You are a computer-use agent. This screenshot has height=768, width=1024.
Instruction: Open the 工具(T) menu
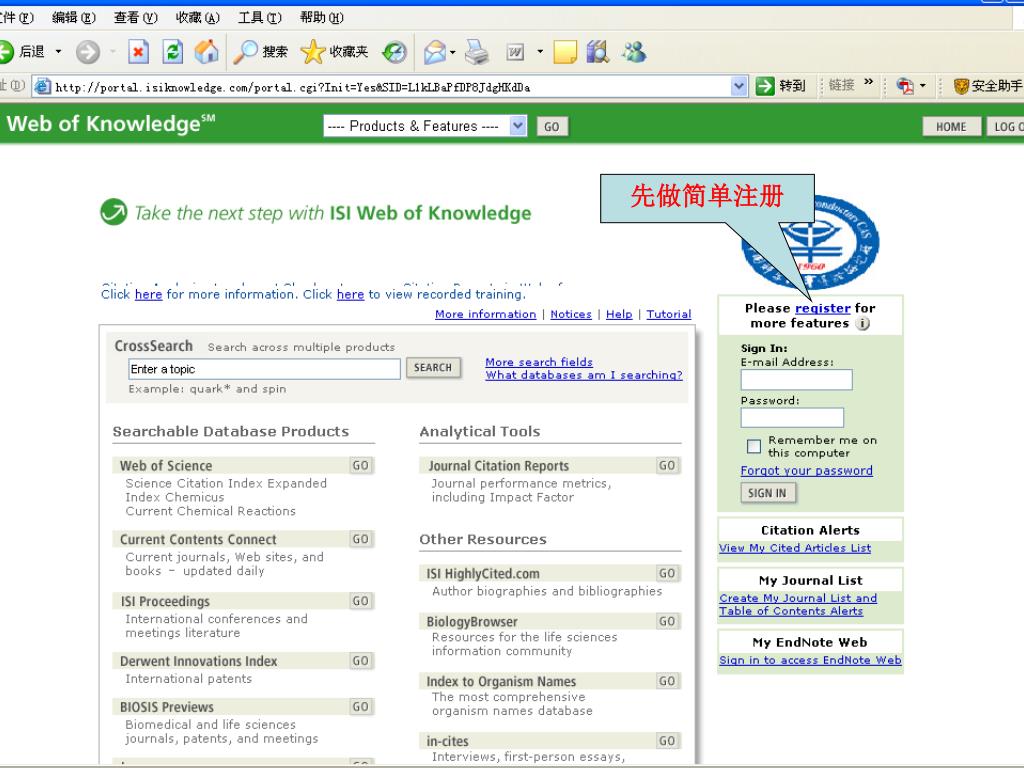[259, 18]
